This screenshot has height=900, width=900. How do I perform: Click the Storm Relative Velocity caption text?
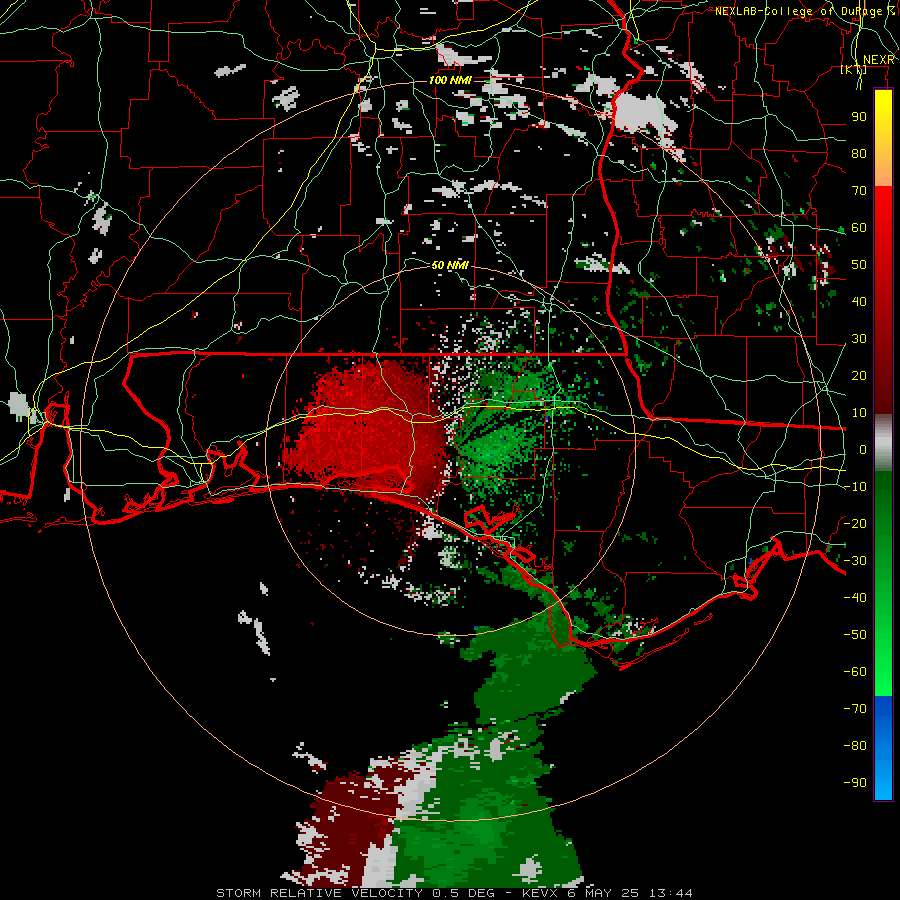[x=454, y=893]
